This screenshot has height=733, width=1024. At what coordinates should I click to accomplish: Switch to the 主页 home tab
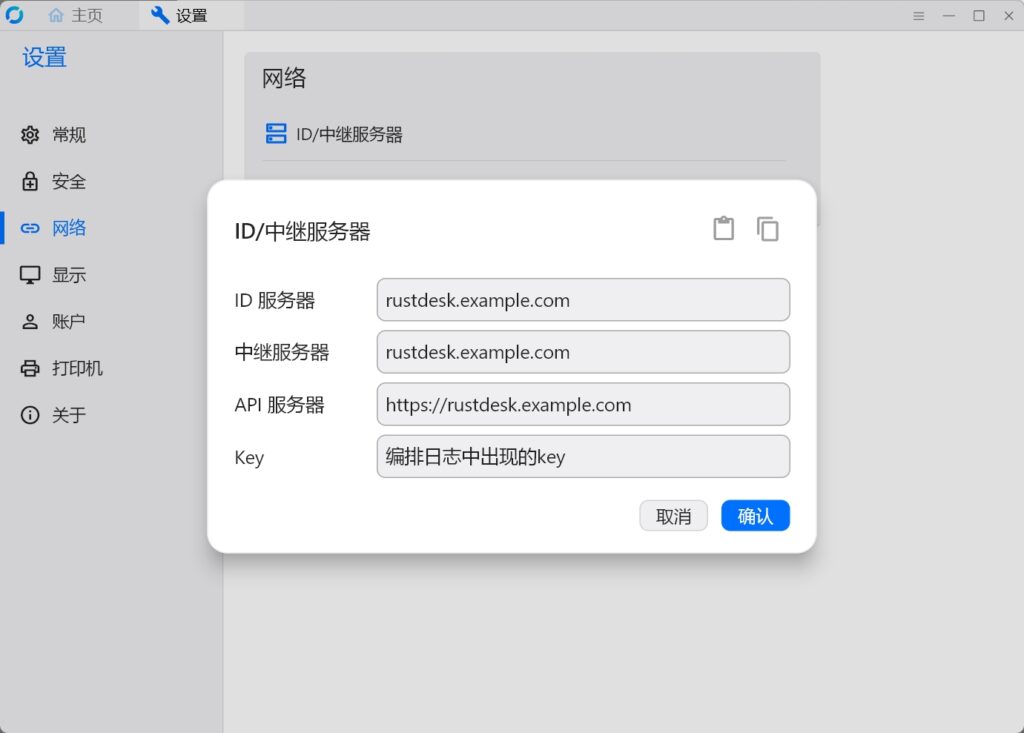75,15
